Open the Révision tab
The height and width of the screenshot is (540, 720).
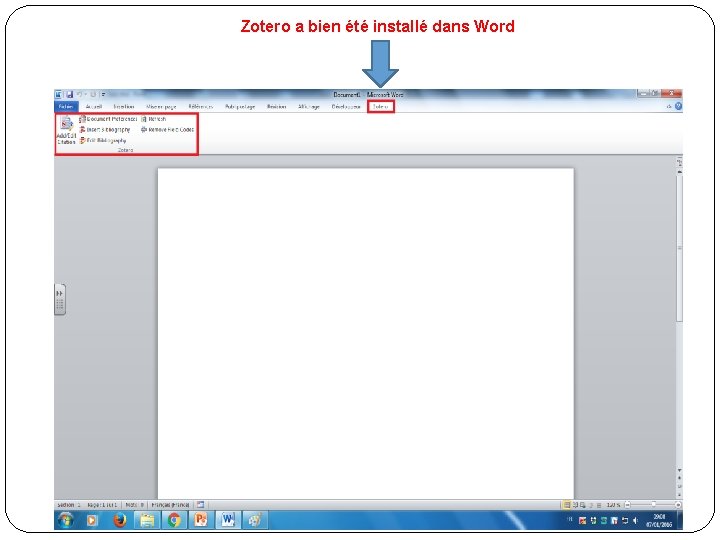pos(276,107)
